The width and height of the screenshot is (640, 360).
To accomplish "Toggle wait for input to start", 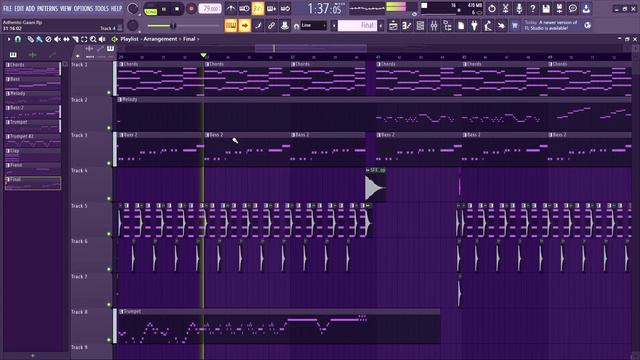I will click(x=244, y=9).
